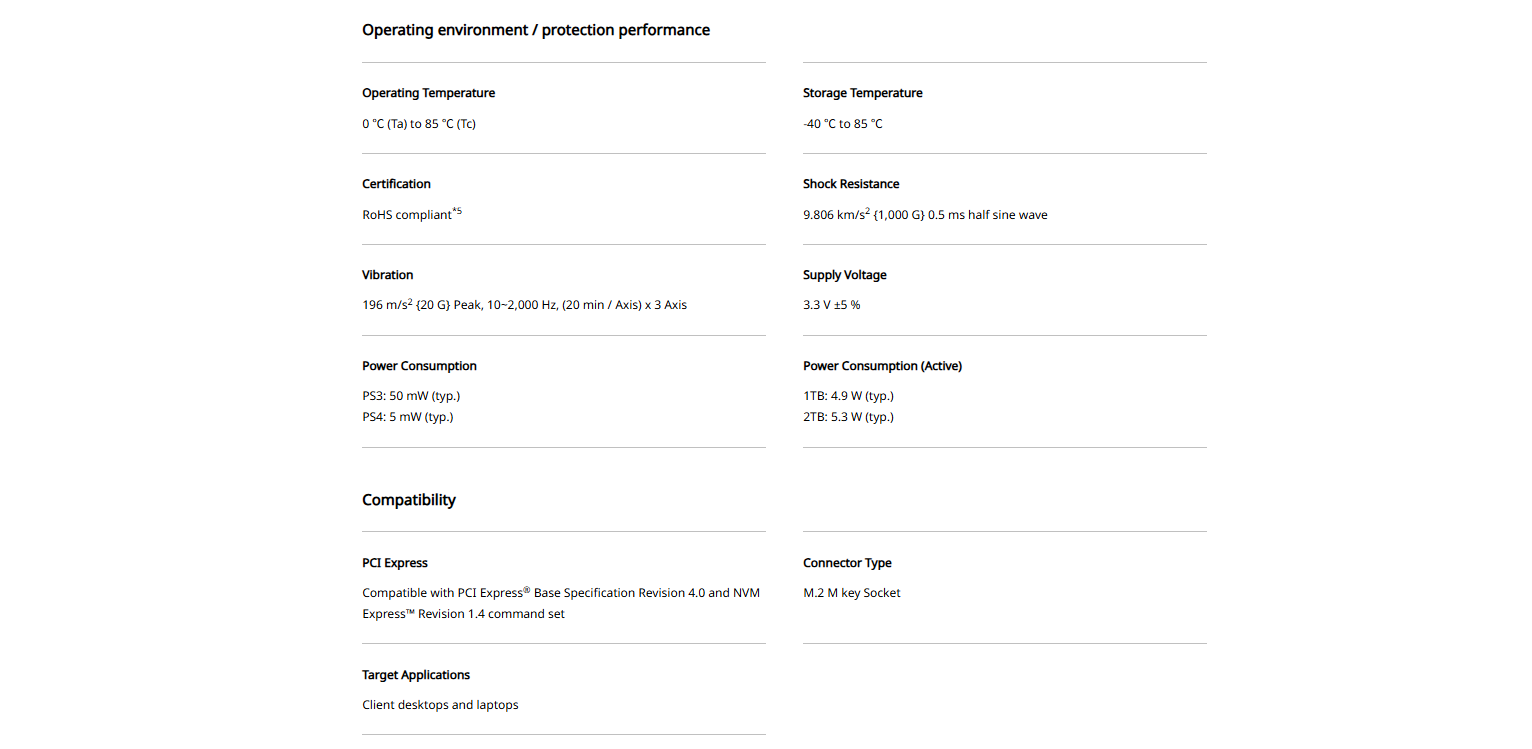
Task: Click the Connector Type label
Action: pos(847,563)
